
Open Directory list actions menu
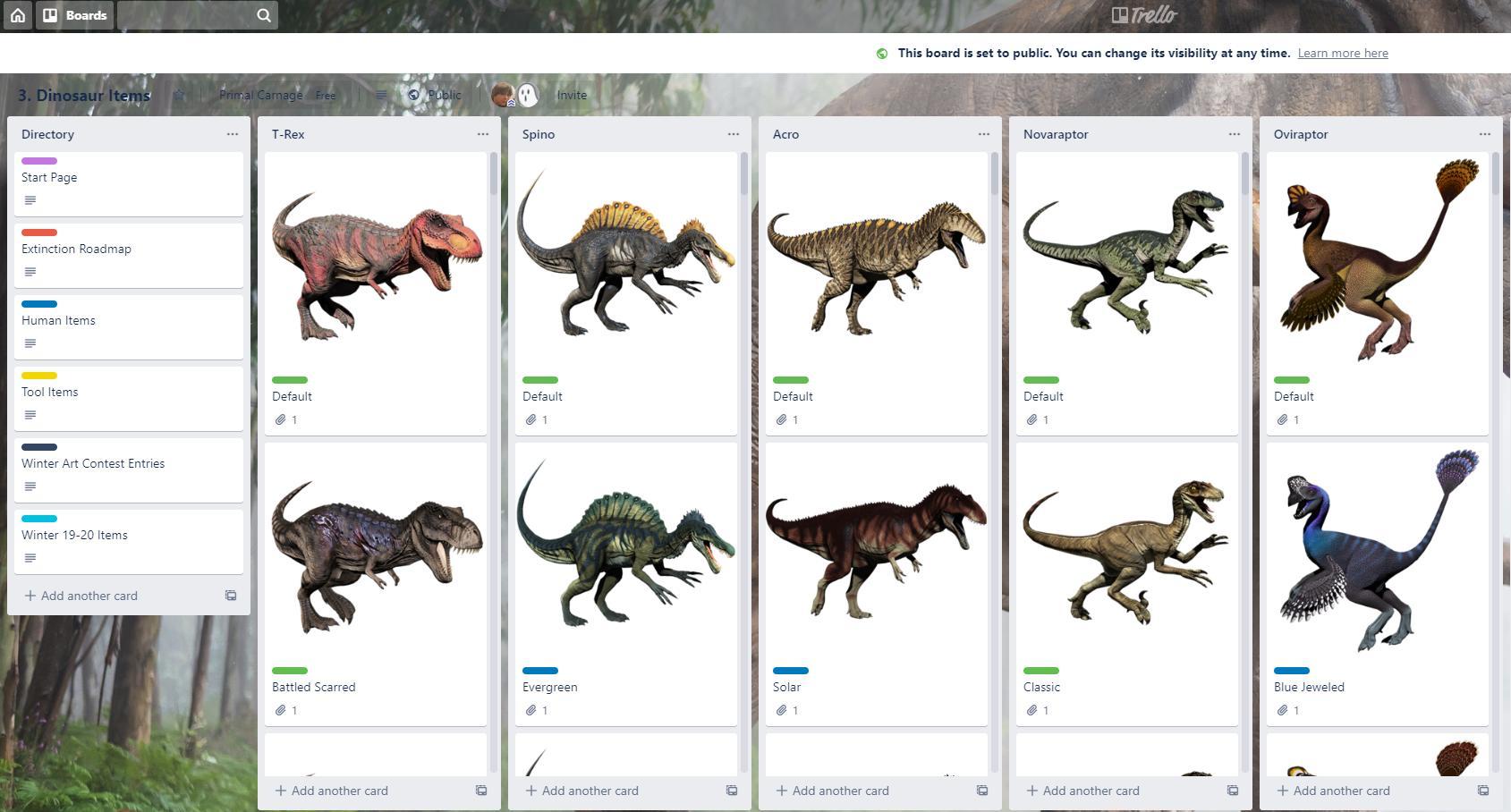(x=233, y=134)
